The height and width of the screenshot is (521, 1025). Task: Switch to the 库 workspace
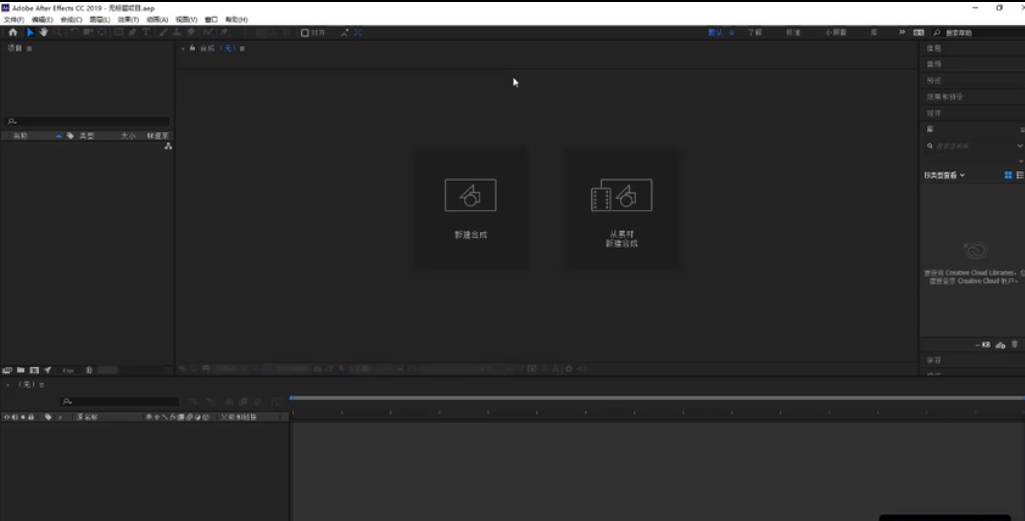874,32
